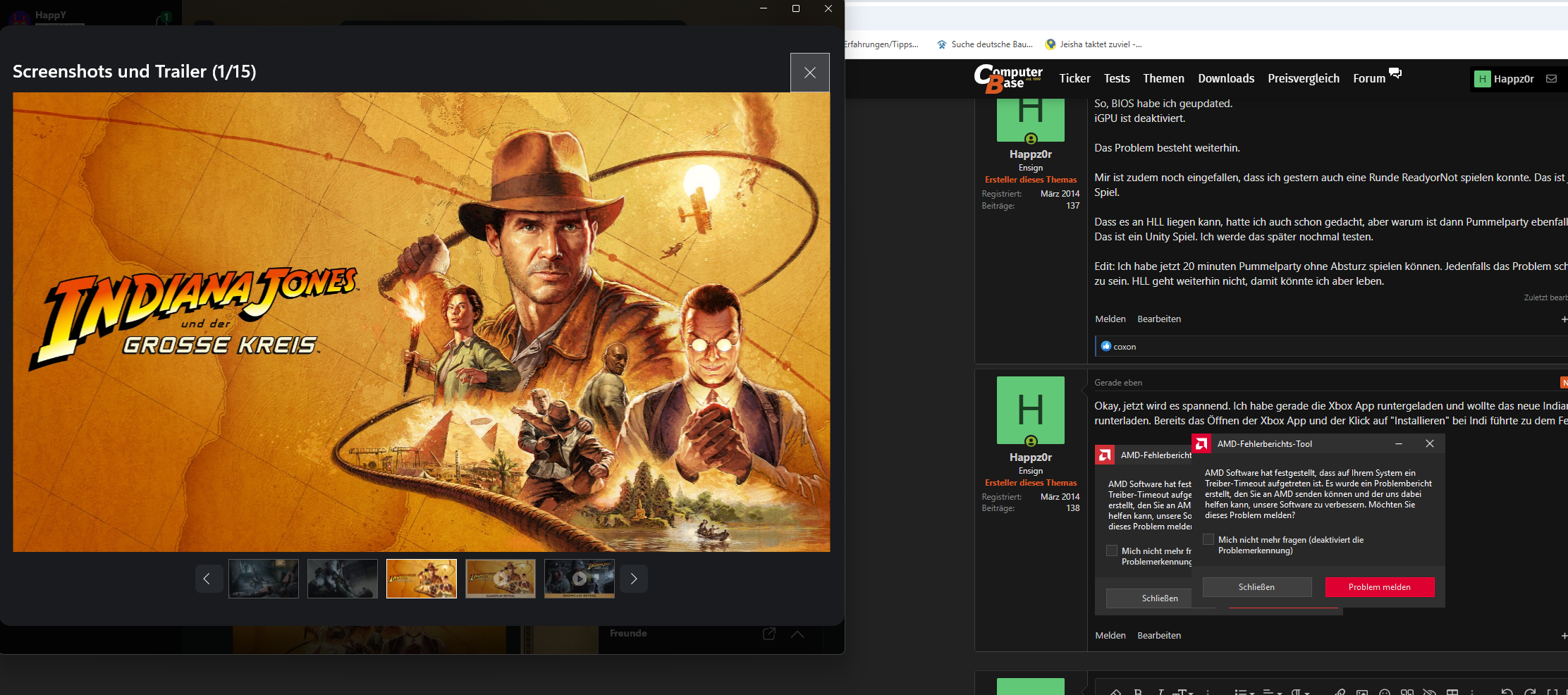
Task: Open the Ticker menu item
Action: [1074, 78]
